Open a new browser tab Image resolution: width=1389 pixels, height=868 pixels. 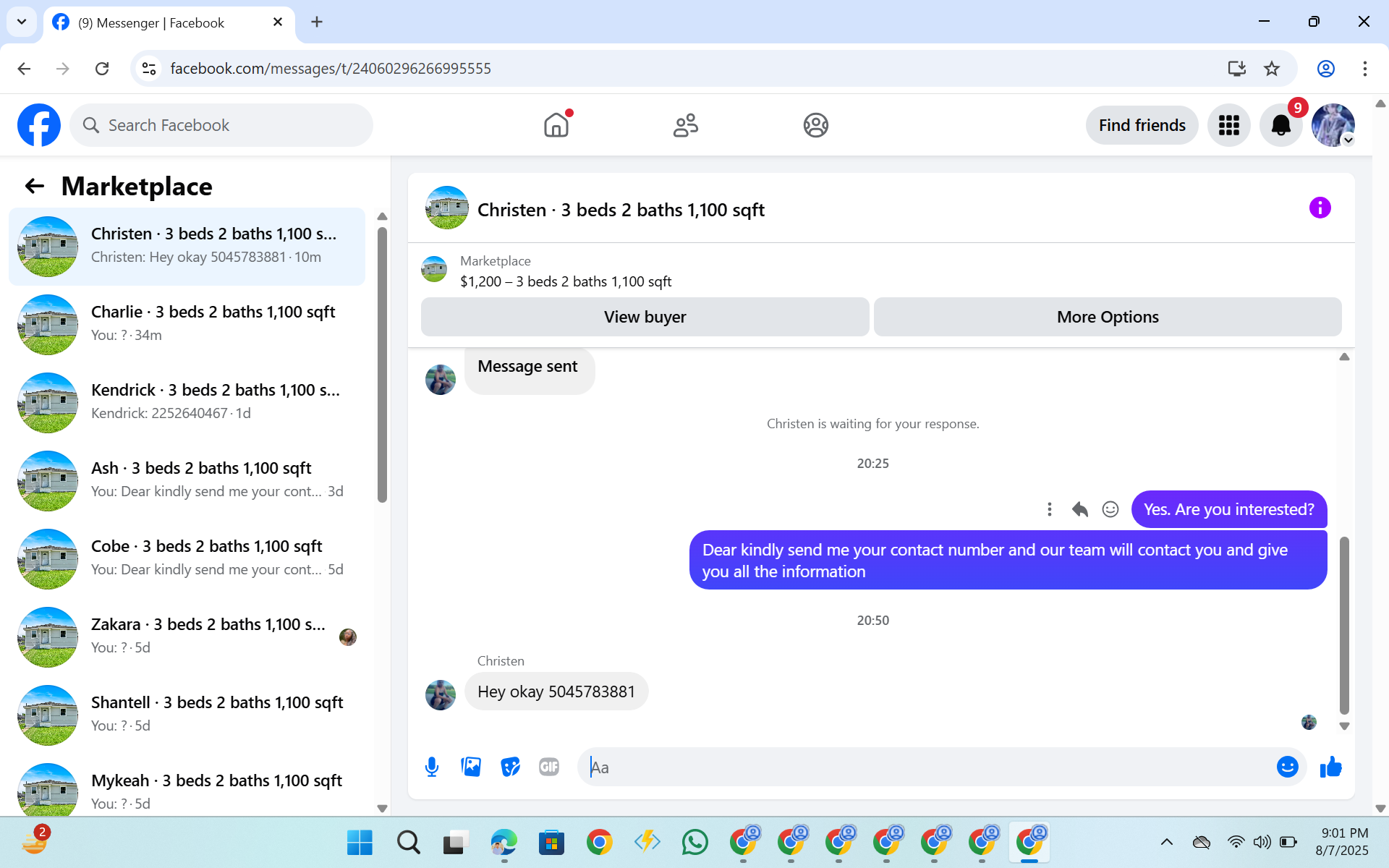coord(317,22)
